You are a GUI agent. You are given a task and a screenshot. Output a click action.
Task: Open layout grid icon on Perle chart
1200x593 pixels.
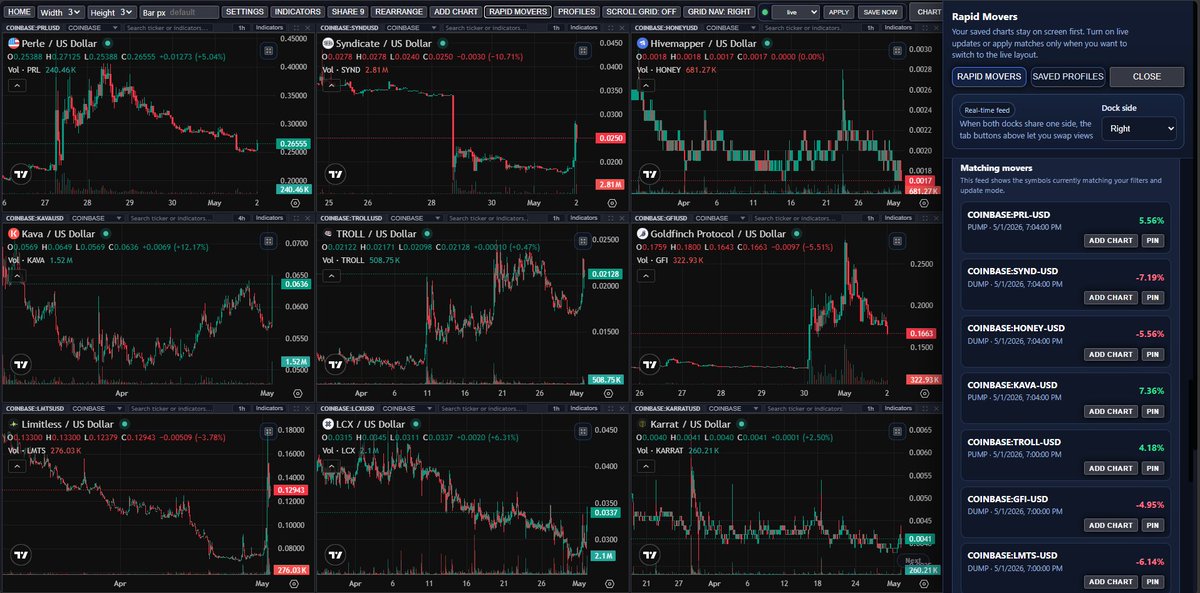pyautogui.click(x=268, y=50)
